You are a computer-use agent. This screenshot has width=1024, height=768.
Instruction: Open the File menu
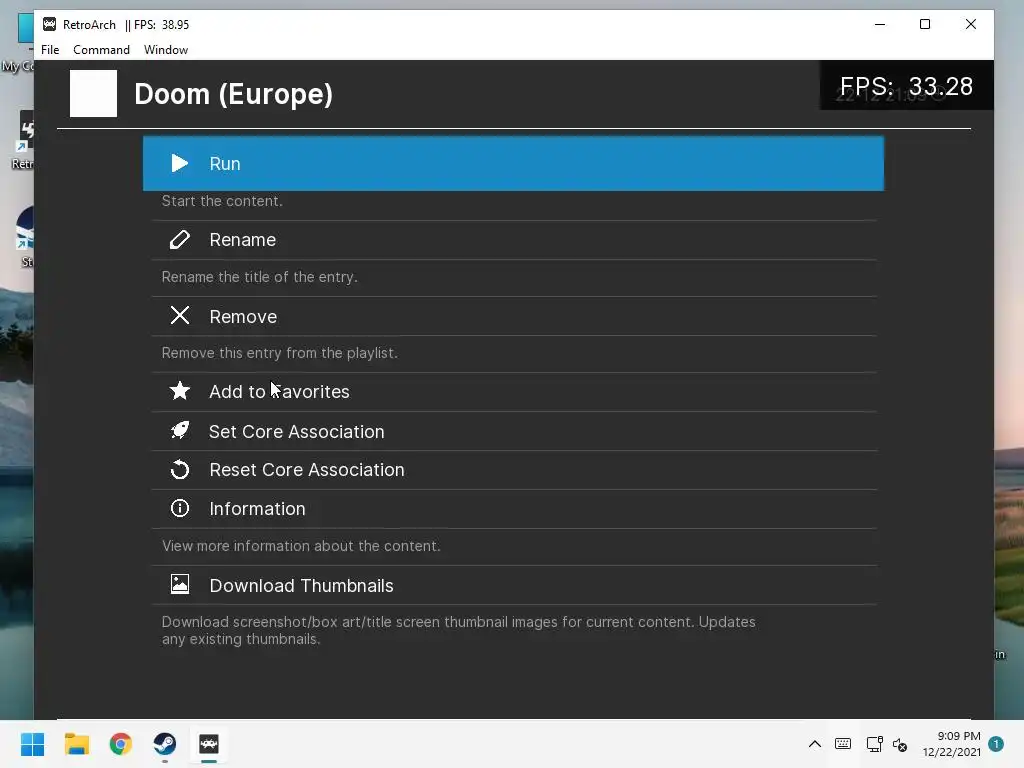(x=50, y=50)
